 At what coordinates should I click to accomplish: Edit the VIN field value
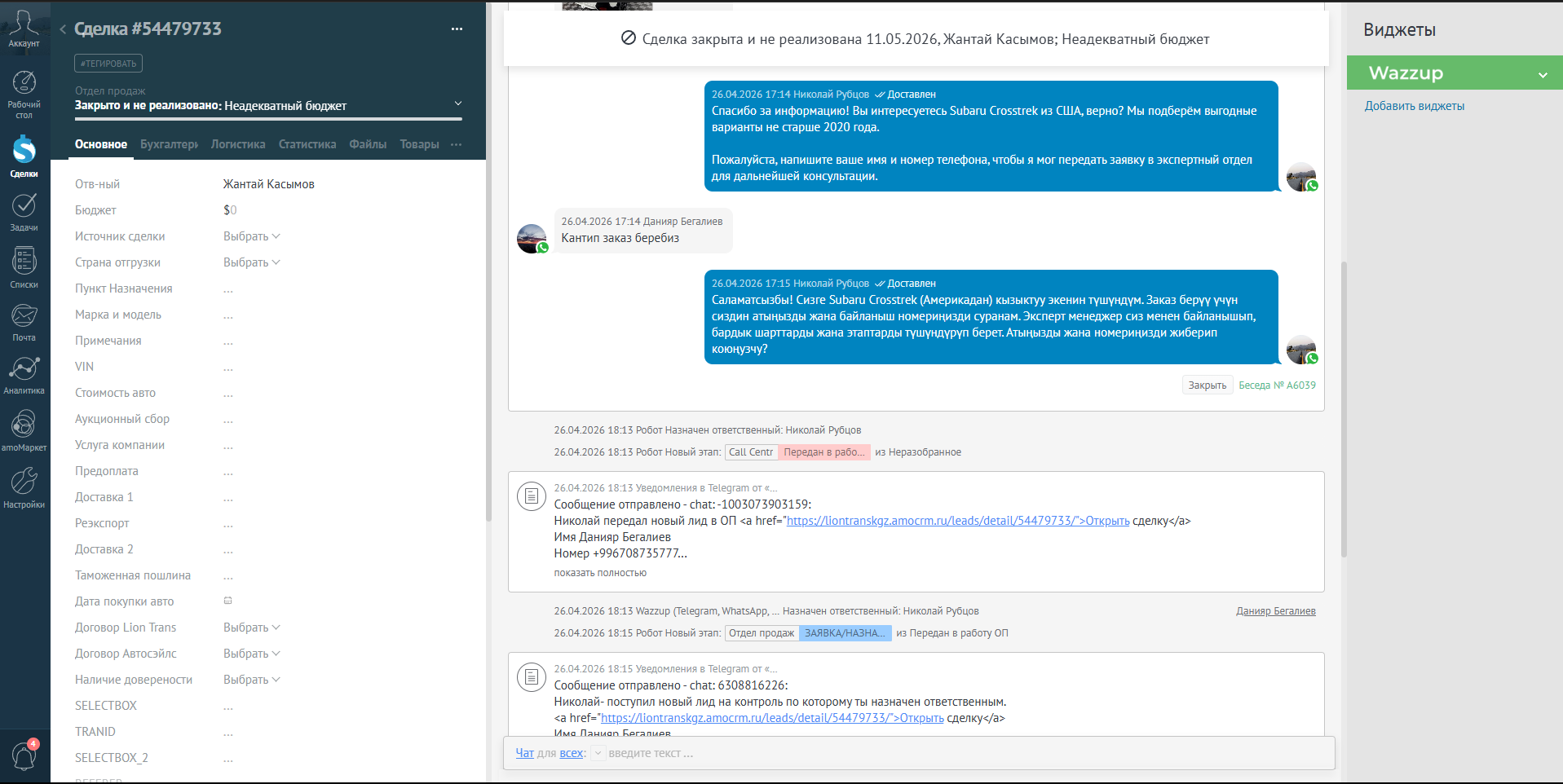tap(342, 367)
